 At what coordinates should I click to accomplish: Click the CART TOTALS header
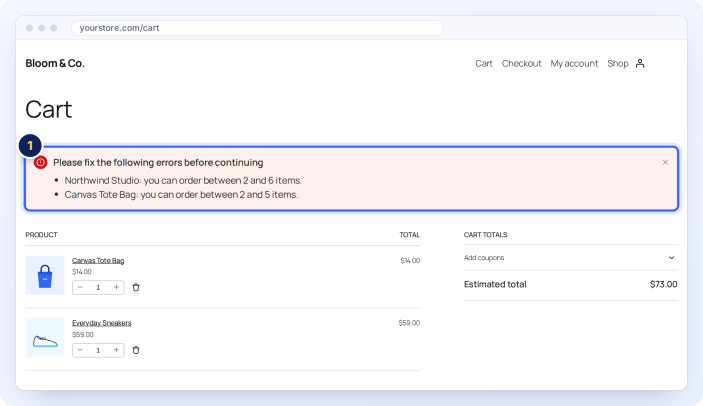coord(486,235)
